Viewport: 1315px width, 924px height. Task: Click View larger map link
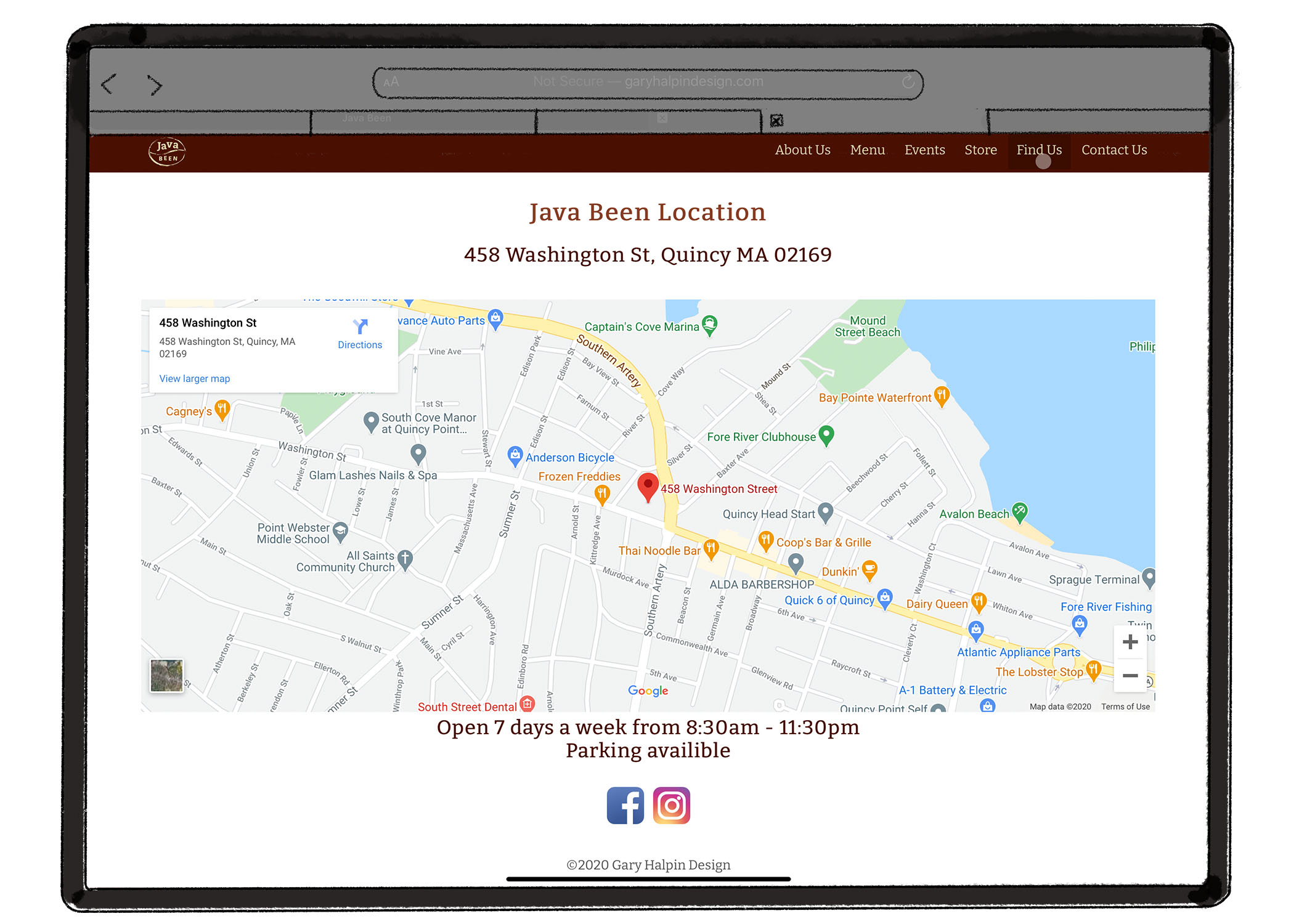click(194, 378)
